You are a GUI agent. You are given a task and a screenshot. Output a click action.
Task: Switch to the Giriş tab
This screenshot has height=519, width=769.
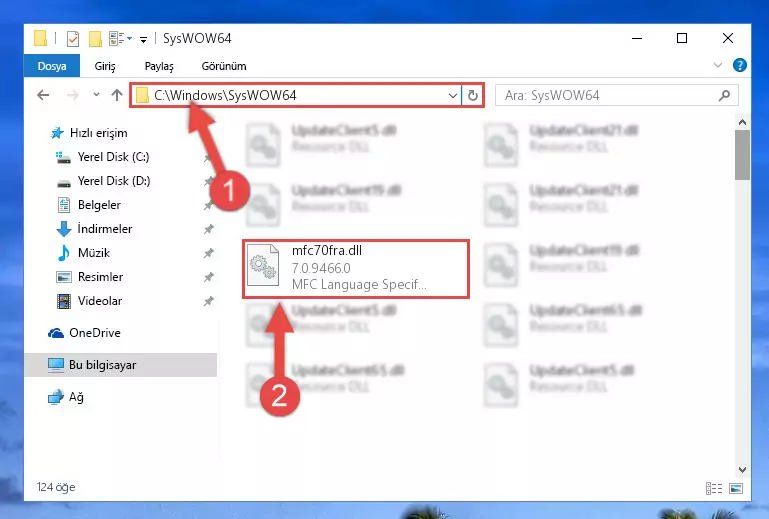pos(105,66)
